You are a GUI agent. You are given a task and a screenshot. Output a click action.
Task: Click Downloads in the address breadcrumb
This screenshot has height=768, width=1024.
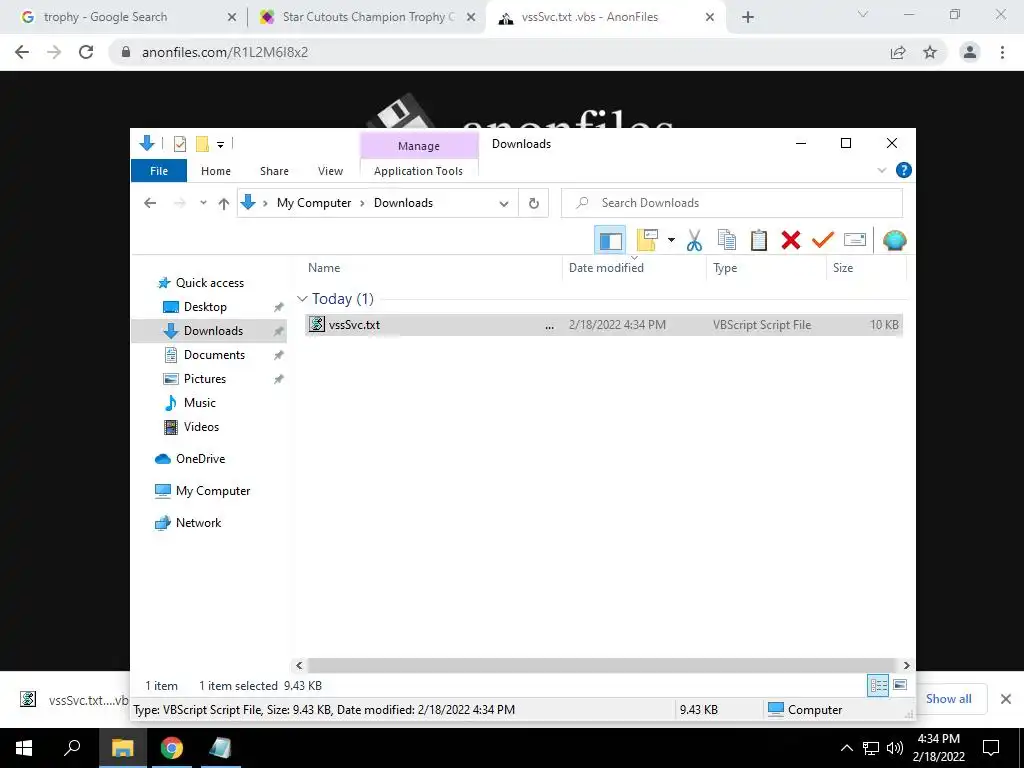click(x=403, y=203)
